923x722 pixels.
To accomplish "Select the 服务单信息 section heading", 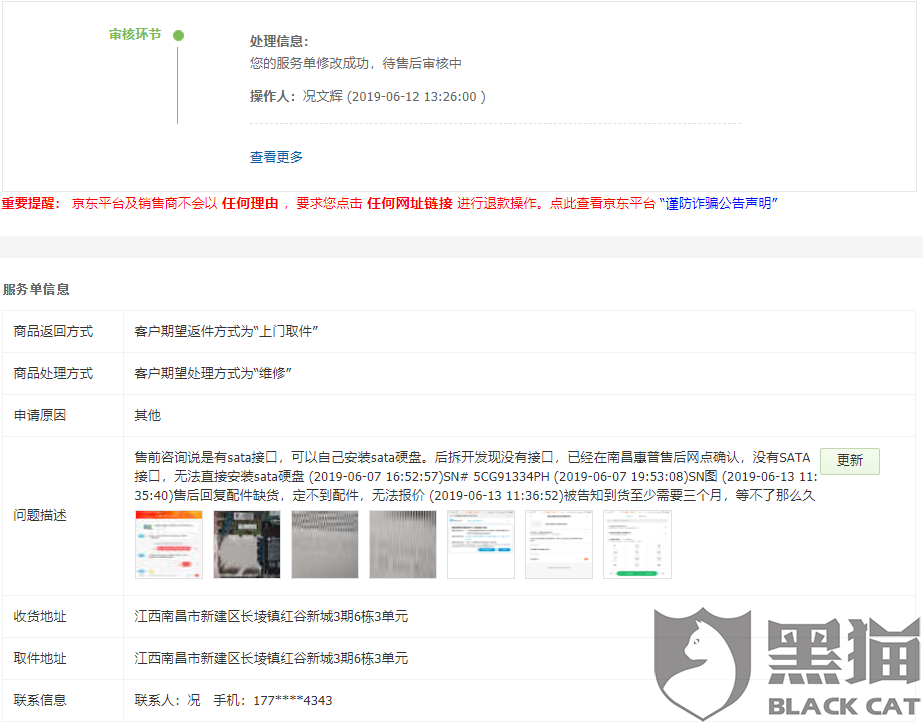I will (x=36, y=290).
